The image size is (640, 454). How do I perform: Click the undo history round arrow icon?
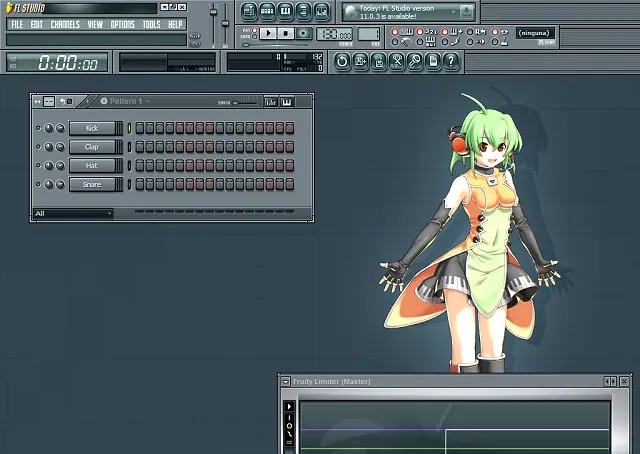pyautogui.click(x=342, y=62)
